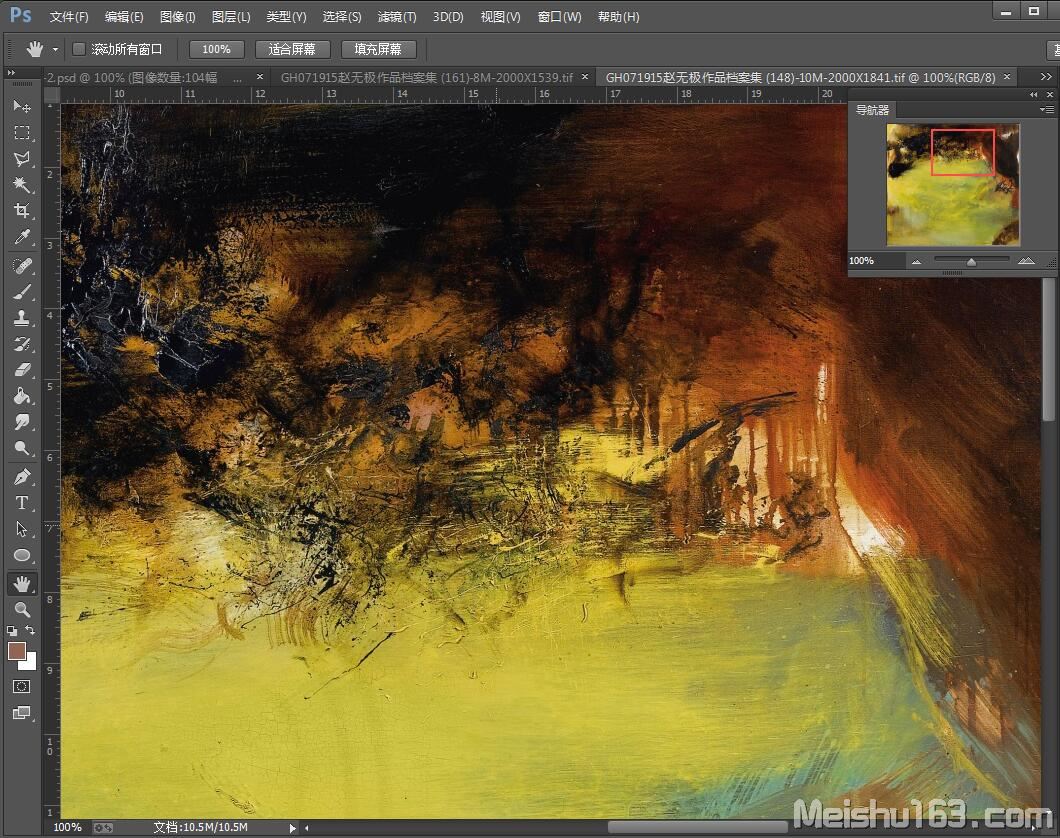Select the Move tool

click(22, 106)
